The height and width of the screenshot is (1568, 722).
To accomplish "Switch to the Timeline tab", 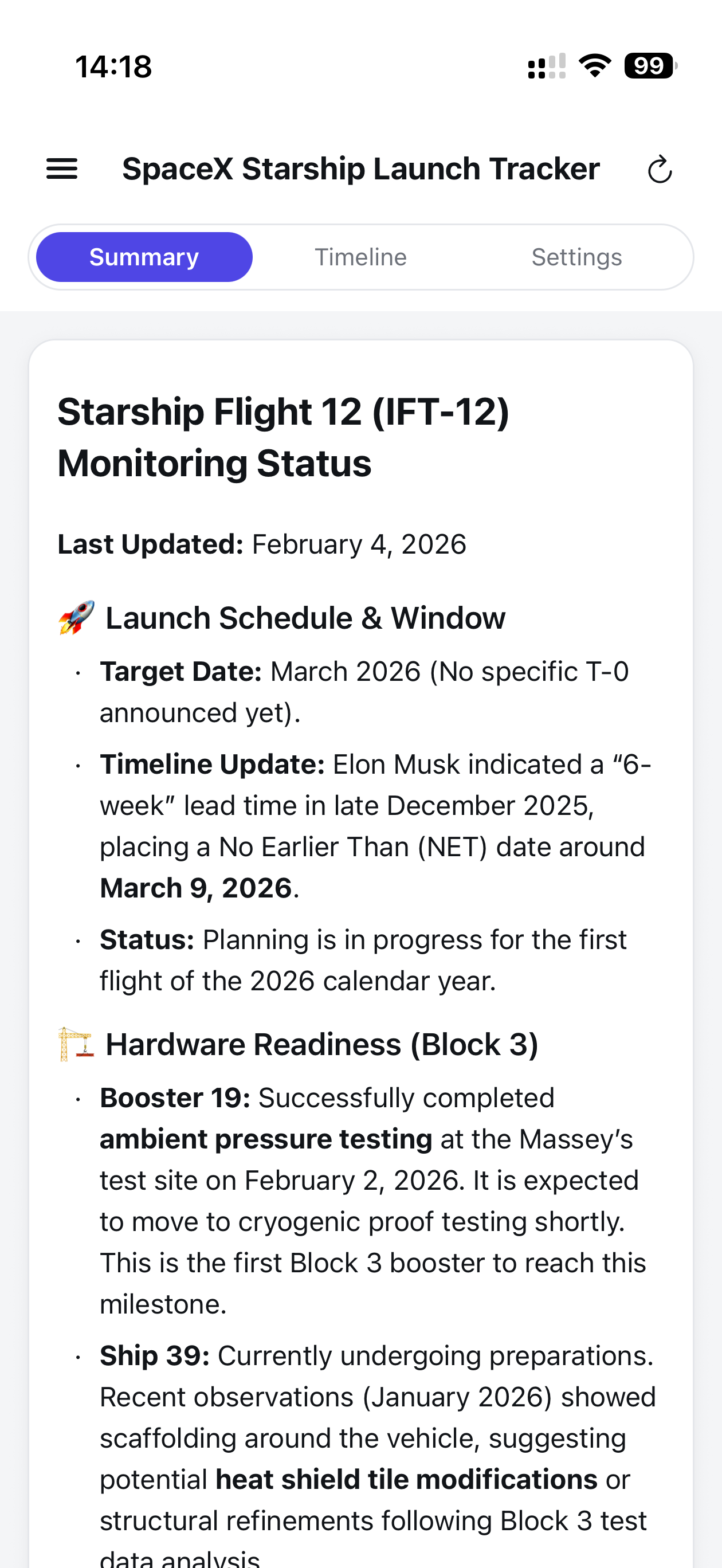I will coord(361,256).
